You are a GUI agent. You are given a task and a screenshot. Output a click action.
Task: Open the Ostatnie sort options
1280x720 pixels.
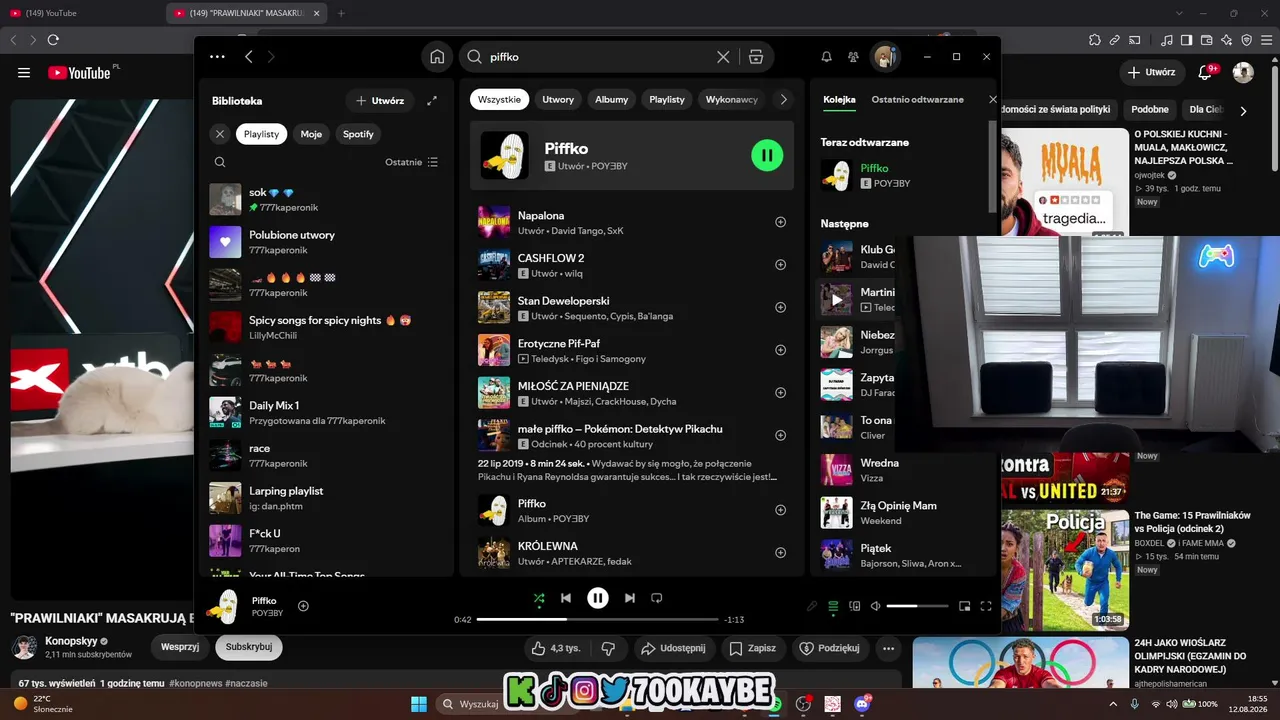412,162
